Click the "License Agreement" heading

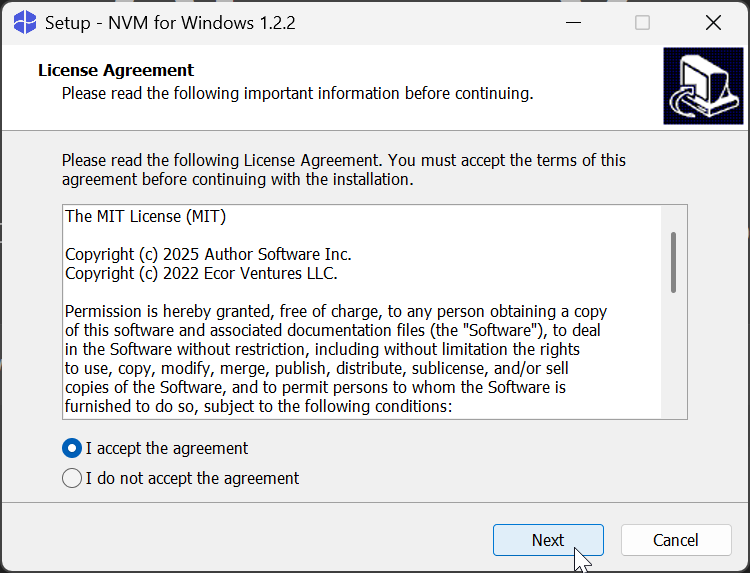[x=116, y=70]
